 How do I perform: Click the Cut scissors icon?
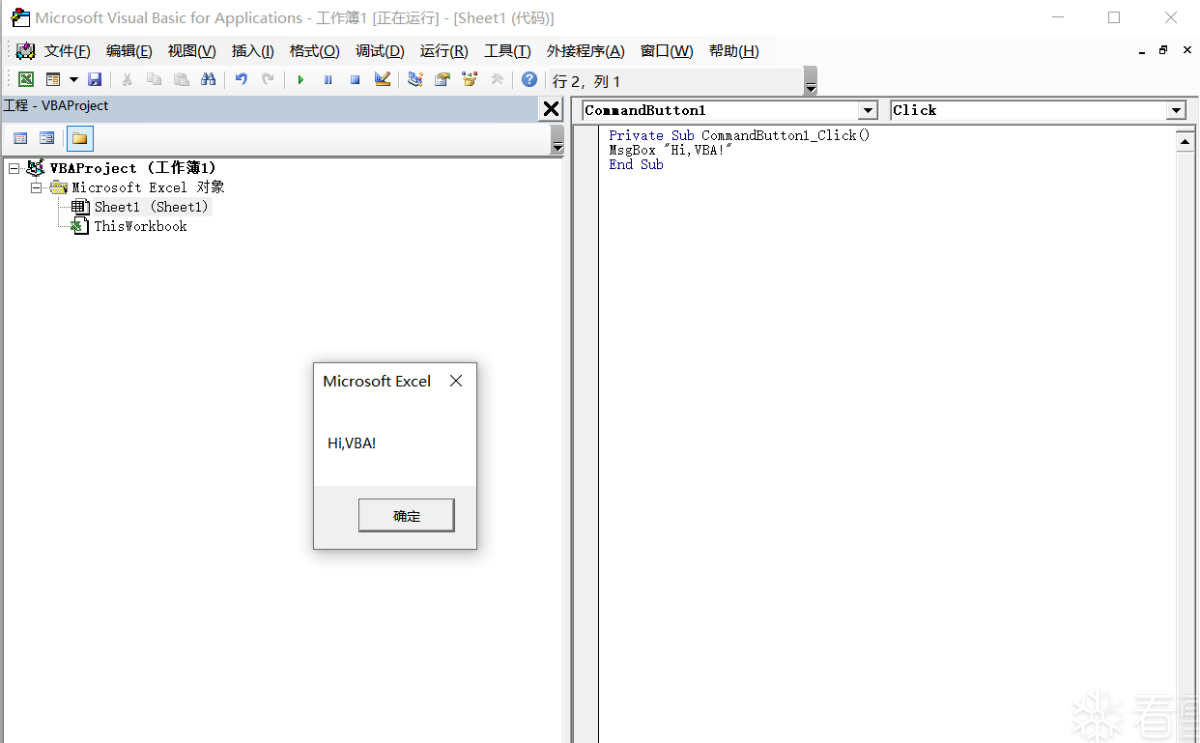[127, 80]
